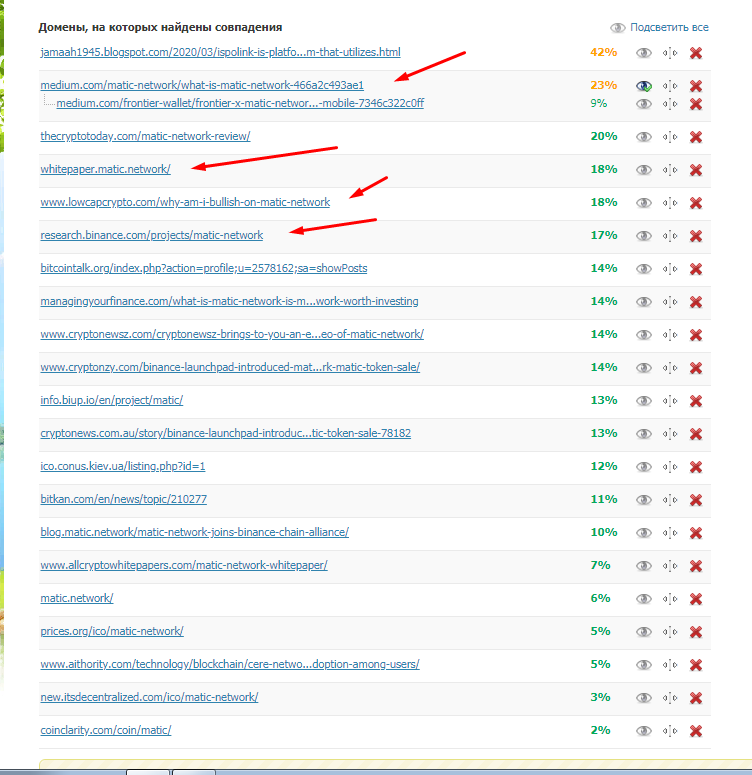Screen dimensions: 752x775
Task: Open thecryptotoday.com matic-network-review link
Action: click(x=145, y=136)
